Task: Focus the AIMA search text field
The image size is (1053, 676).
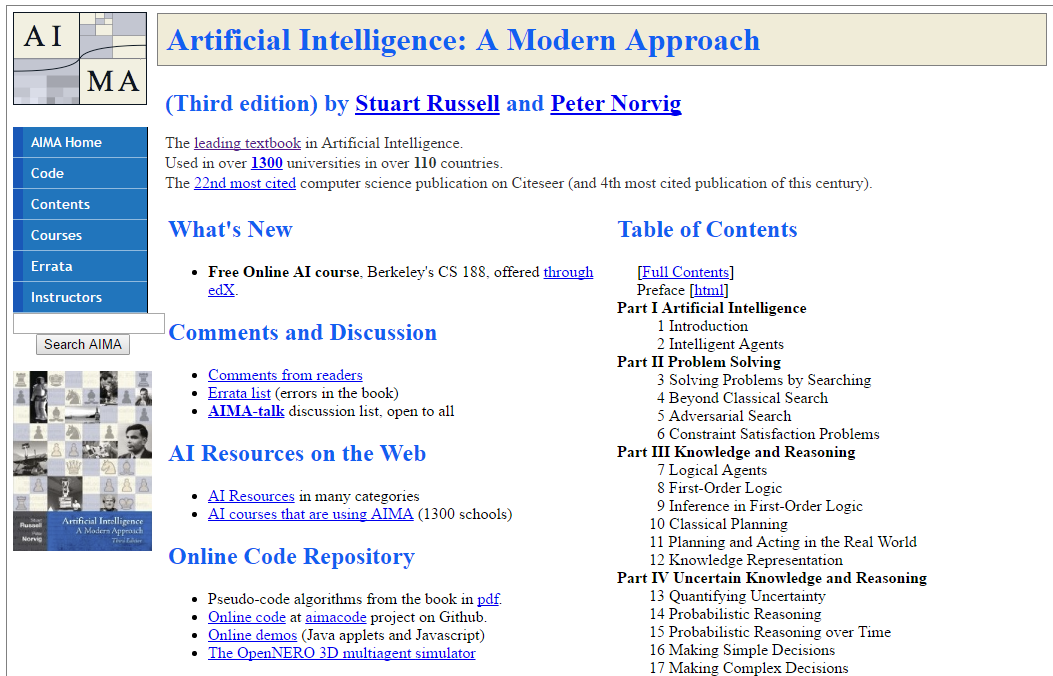Action: [x=89, y=324]
